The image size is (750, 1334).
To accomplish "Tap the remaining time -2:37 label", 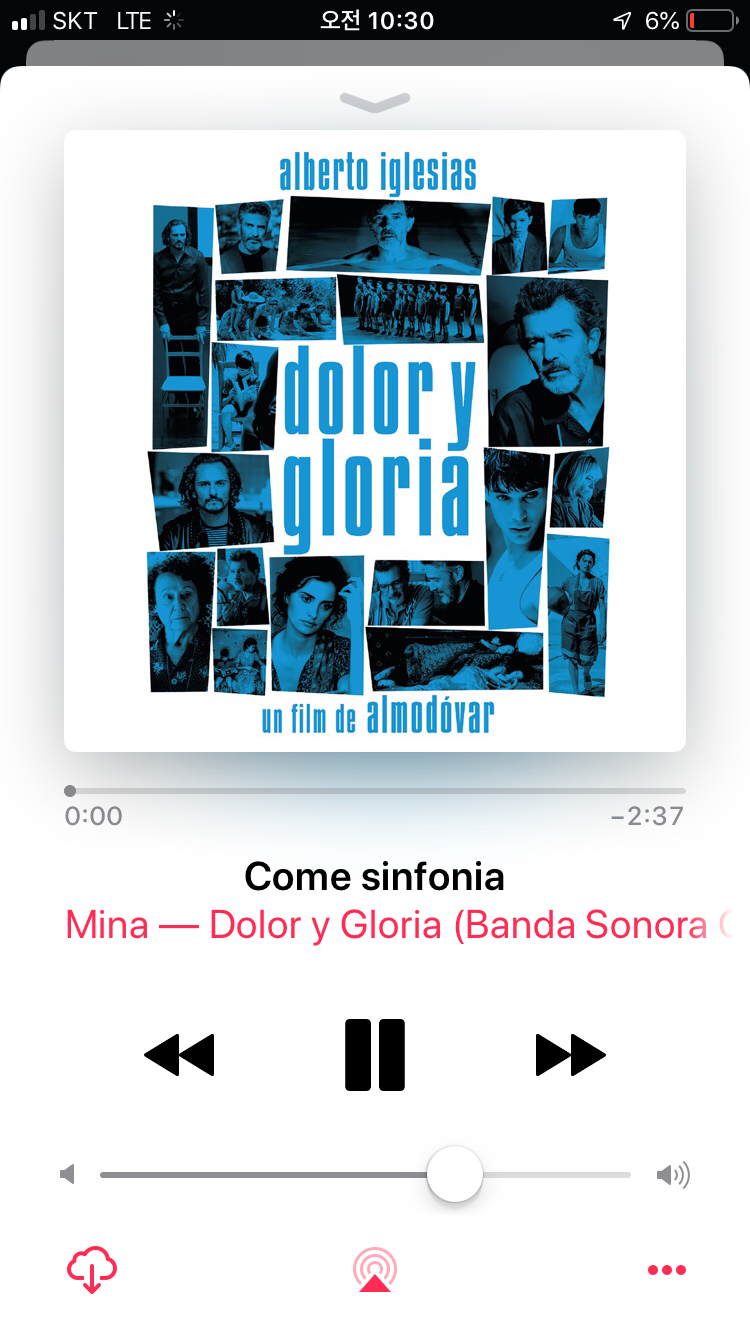I will pos(647,816).
